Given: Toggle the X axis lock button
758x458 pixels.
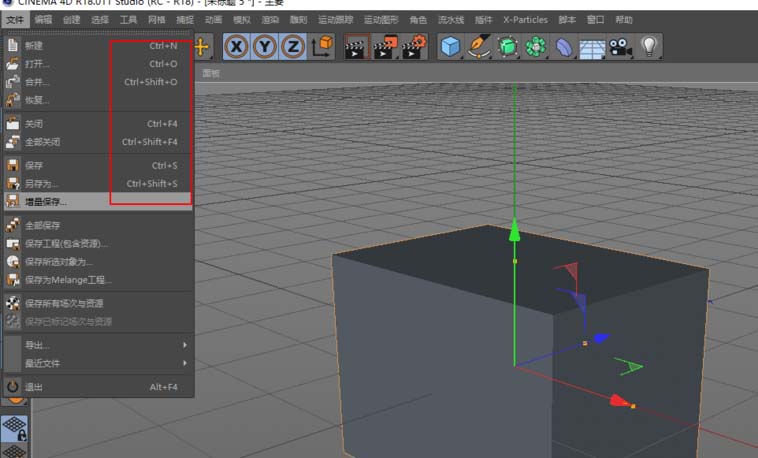Looking at the screenshot, I should coord(237,46).
